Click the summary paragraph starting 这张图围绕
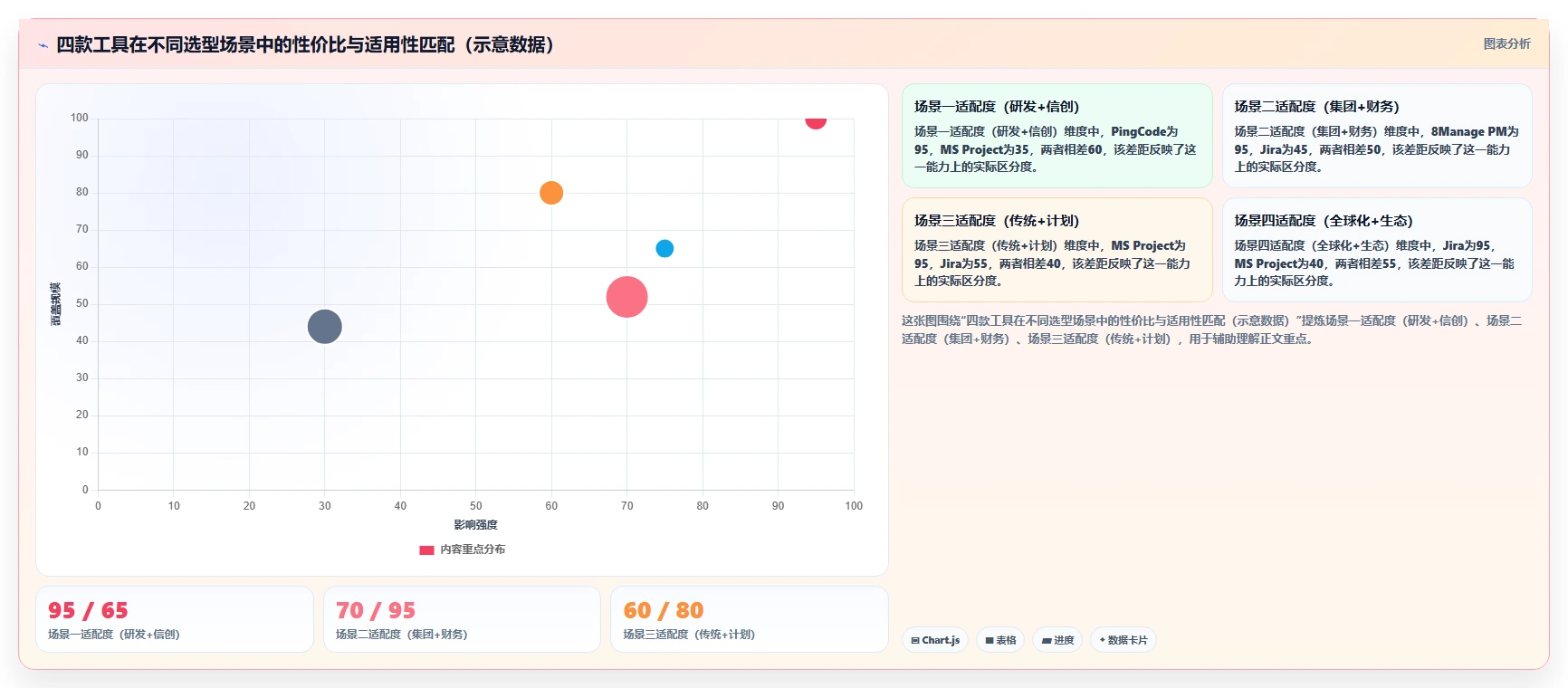The height and width of the screenshot is (688, 1568). point(1212,330)
